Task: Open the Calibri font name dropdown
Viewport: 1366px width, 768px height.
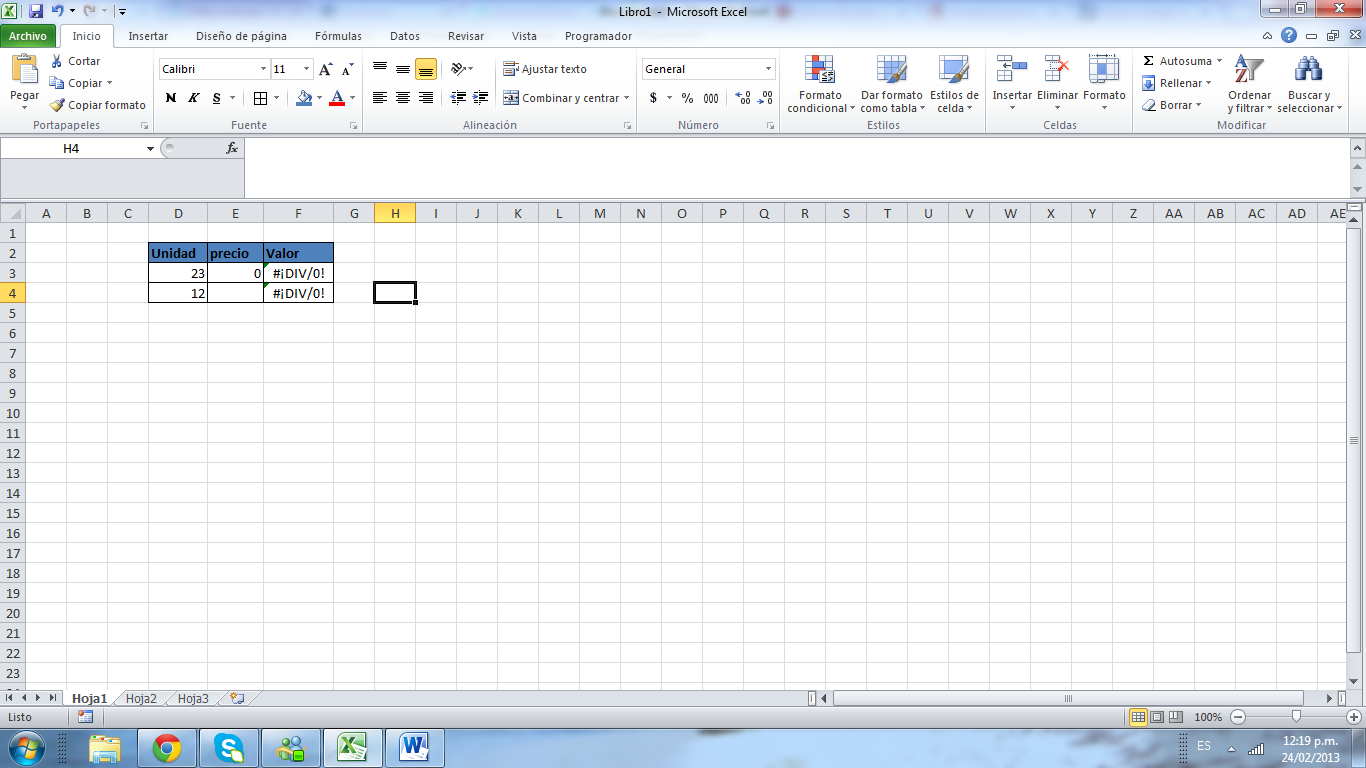Action: pos(264,69)
